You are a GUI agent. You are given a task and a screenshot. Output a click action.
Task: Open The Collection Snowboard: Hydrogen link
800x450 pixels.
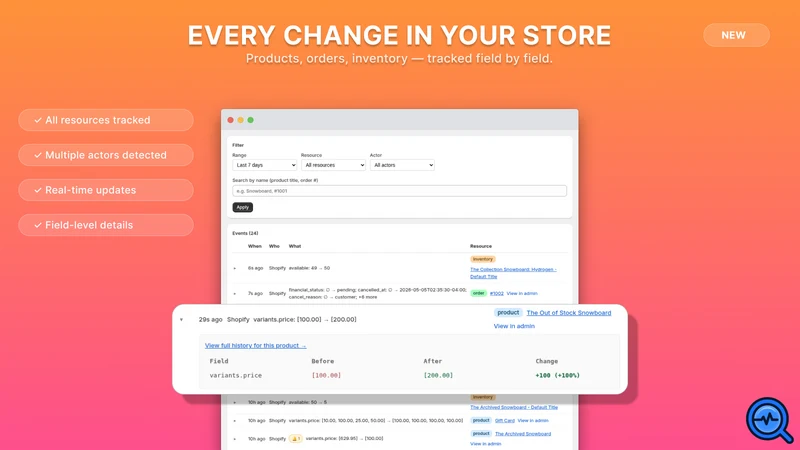click(x=513, y=272)
